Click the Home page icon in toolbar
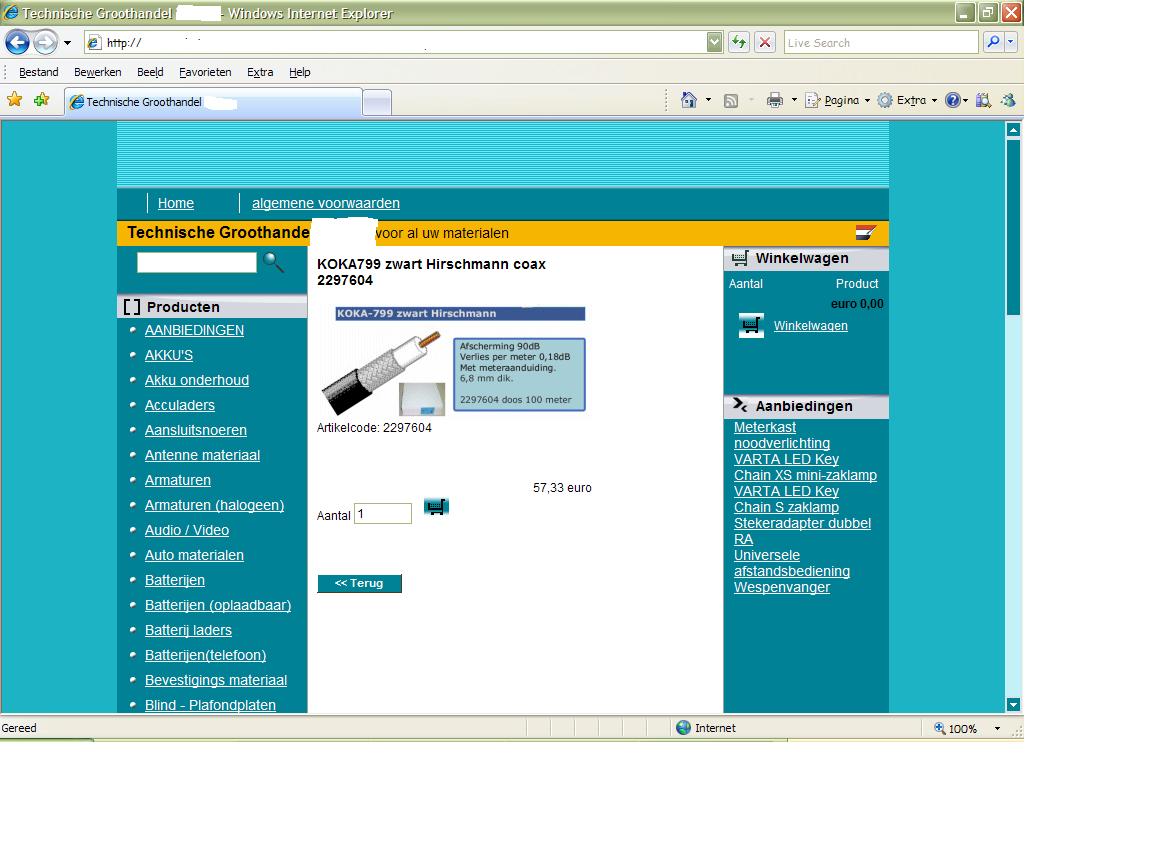This screenshot has width=1152, height=864. tap(688, 100)
